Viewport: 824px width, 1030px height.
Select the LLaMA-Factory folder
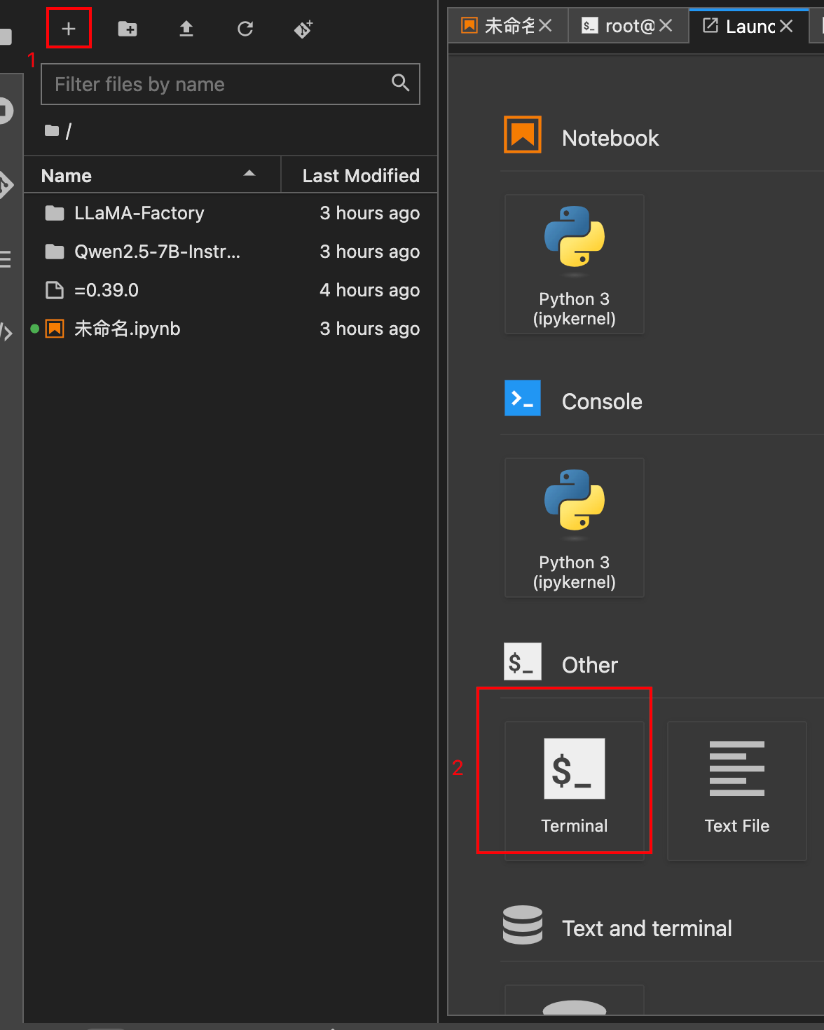click(x=230, y=213)
